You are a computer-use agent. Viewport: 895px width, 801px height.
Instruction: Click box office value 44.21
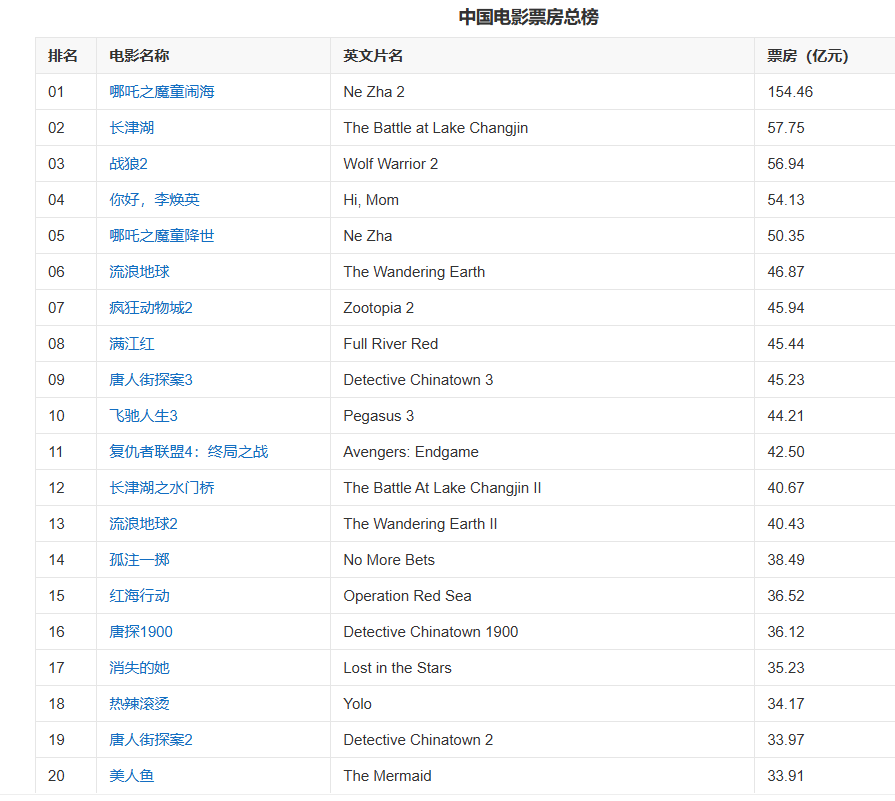point(785,416)
